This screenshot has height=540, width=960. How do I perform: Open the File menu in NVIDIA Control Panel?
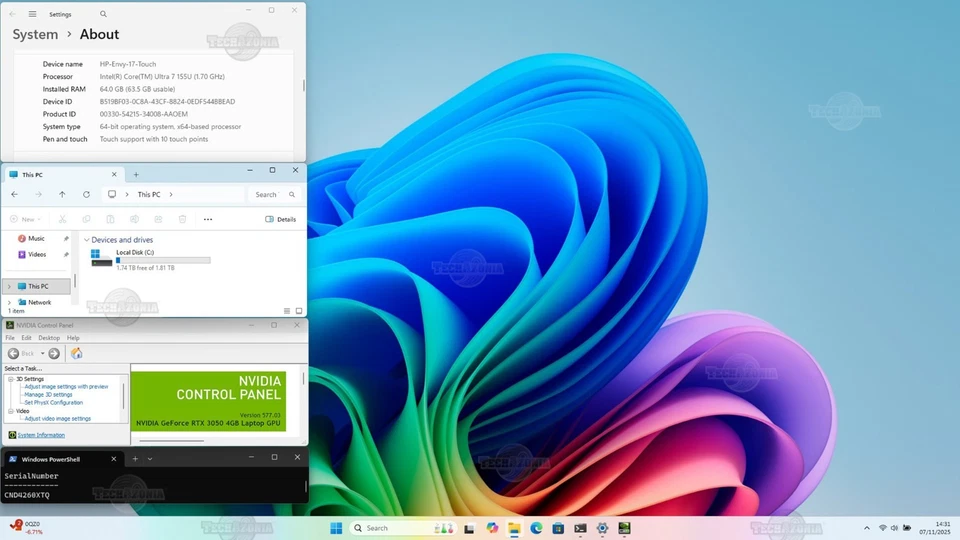[x=10, y=338]
